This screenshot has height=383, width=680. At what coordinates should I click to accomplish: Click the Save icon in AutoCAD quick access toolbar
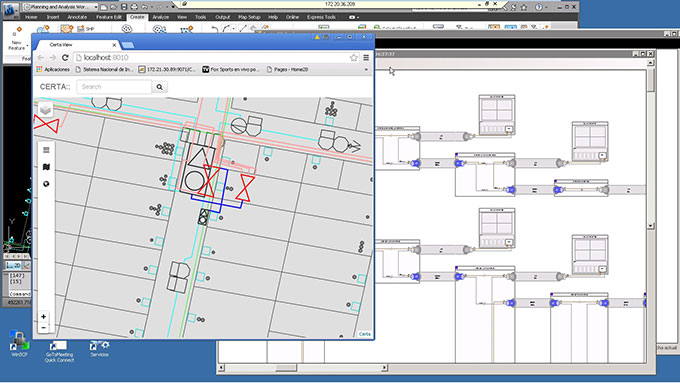[x=124, y=7]
